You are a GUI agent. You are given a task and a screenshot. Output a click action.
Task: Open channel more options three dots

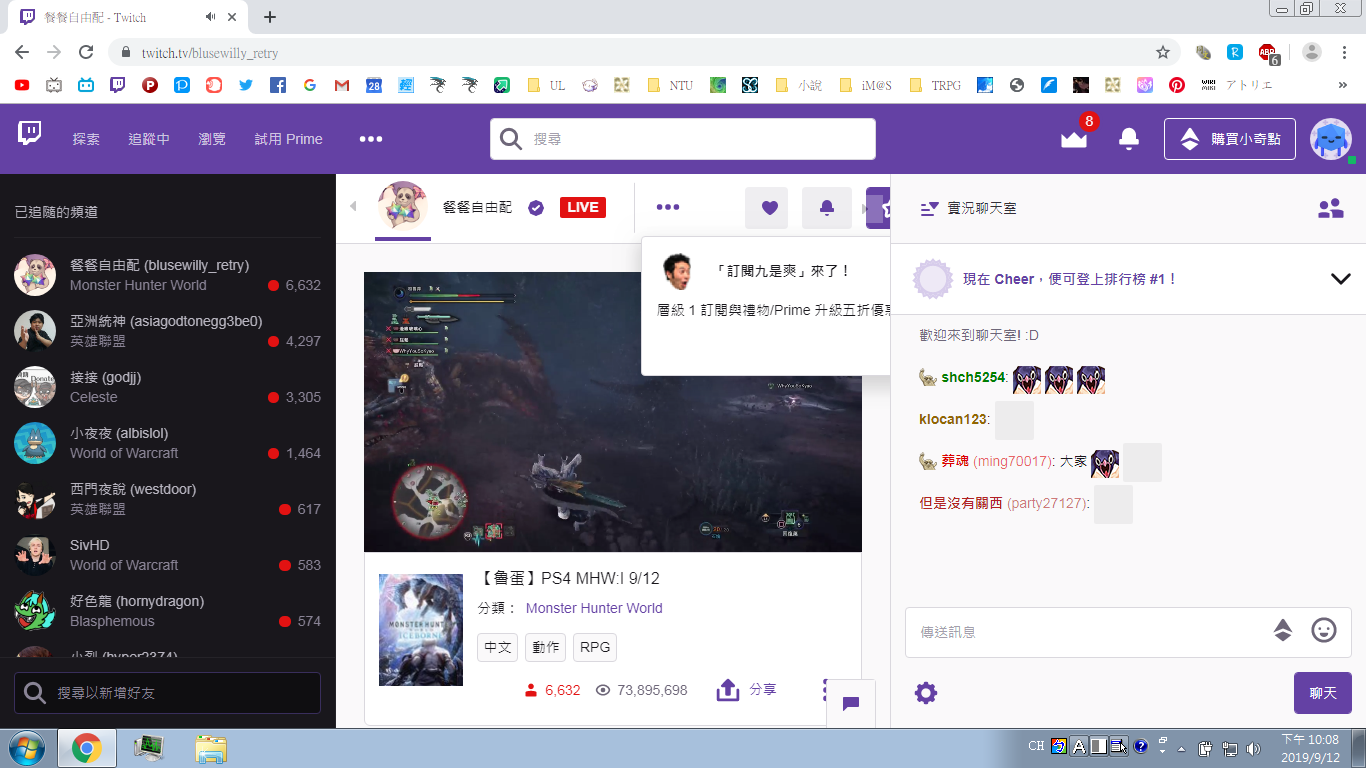coord(668,207)
